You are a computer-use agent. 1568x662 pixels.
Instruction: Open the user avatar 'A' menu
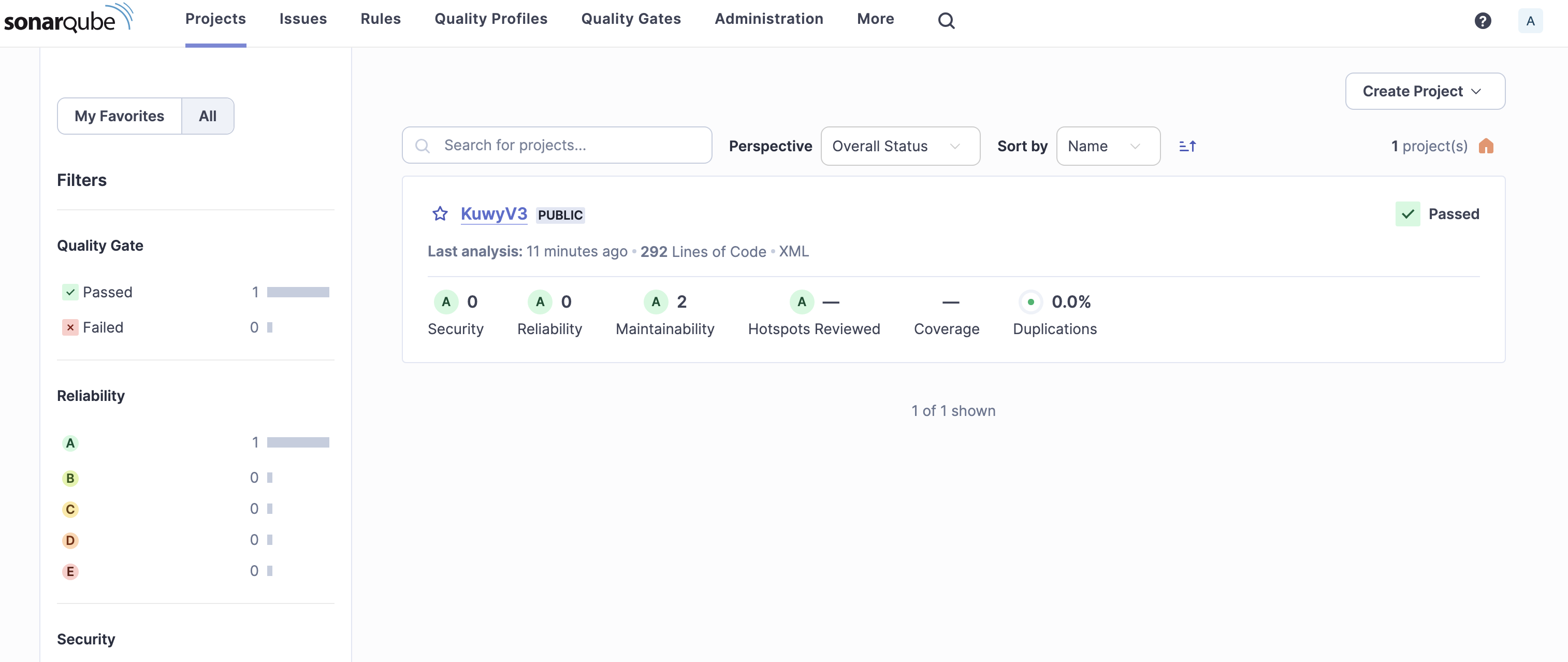[1530, 21]
